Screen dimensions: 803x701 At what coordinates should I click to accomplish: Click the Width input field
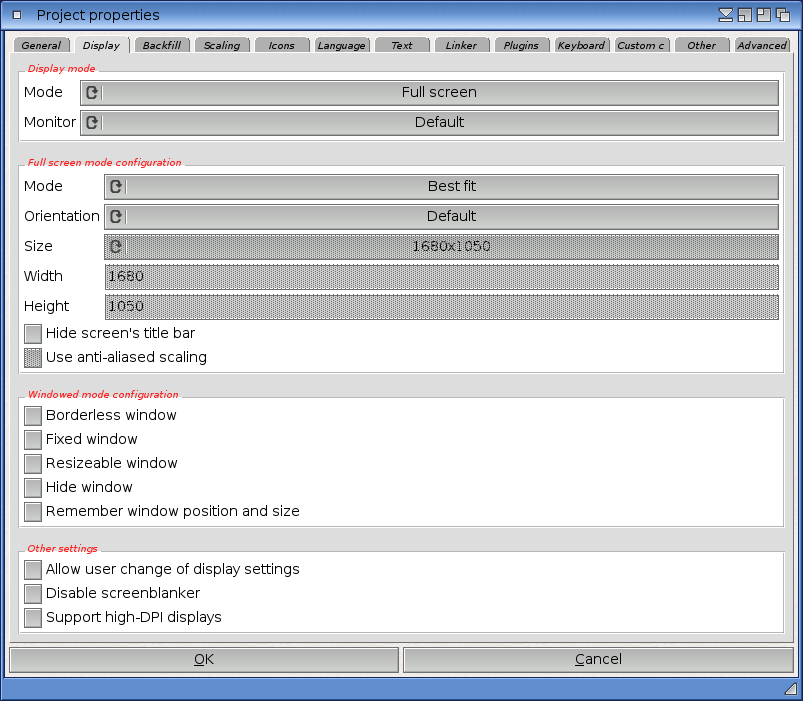pos(441,277)
